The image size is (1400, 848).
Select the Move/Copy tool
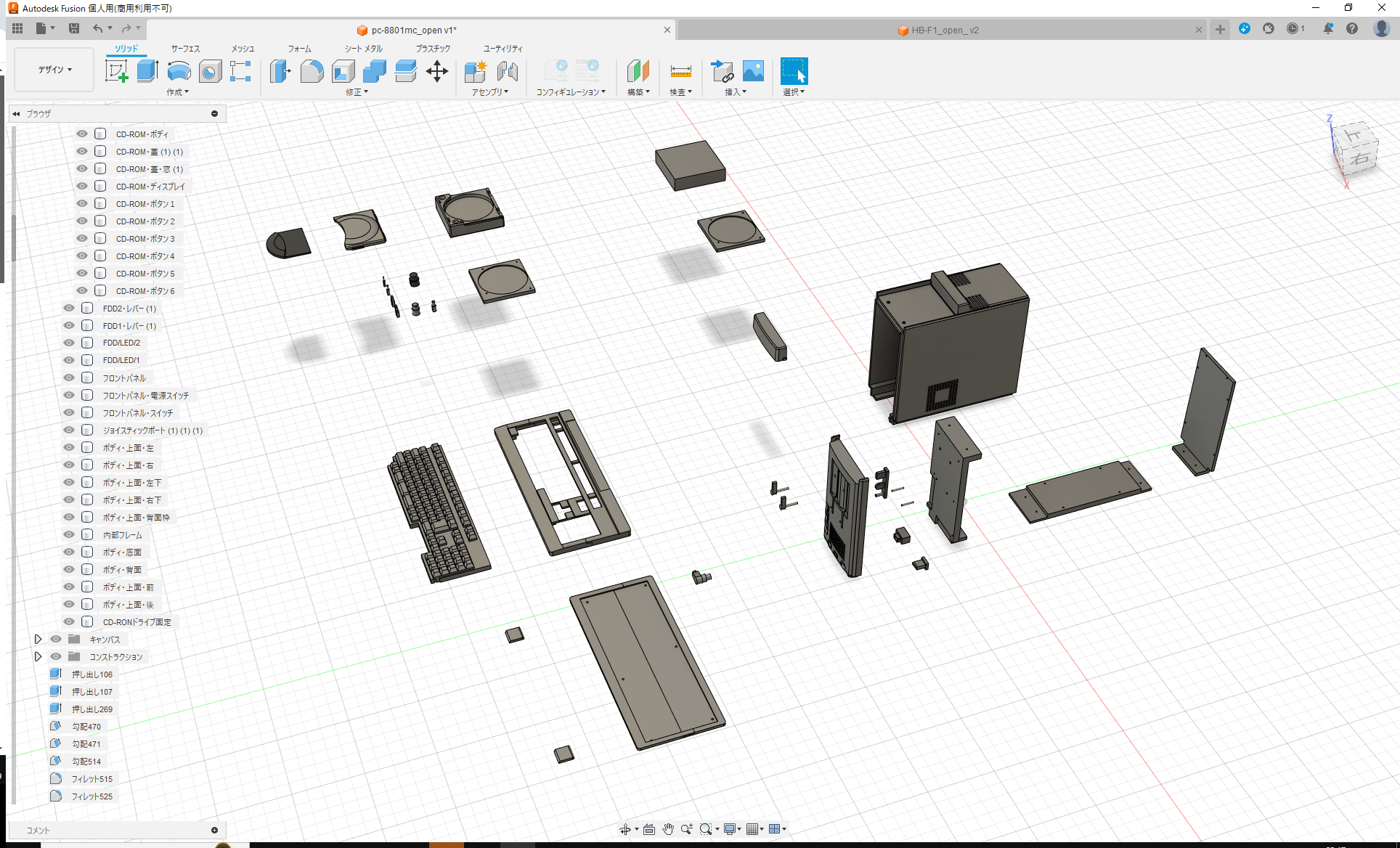tap(437, 71)
